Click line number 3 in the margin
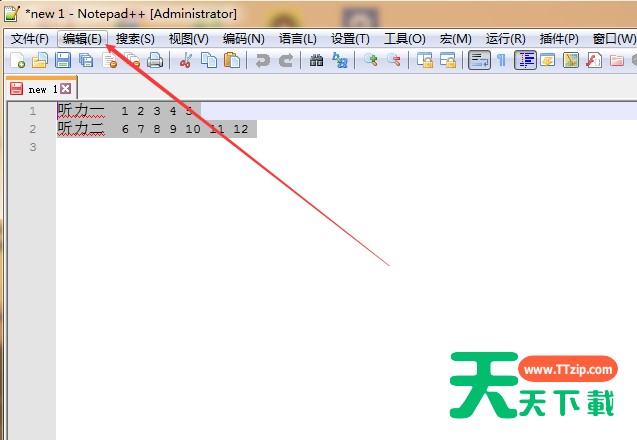 point(32,147)
